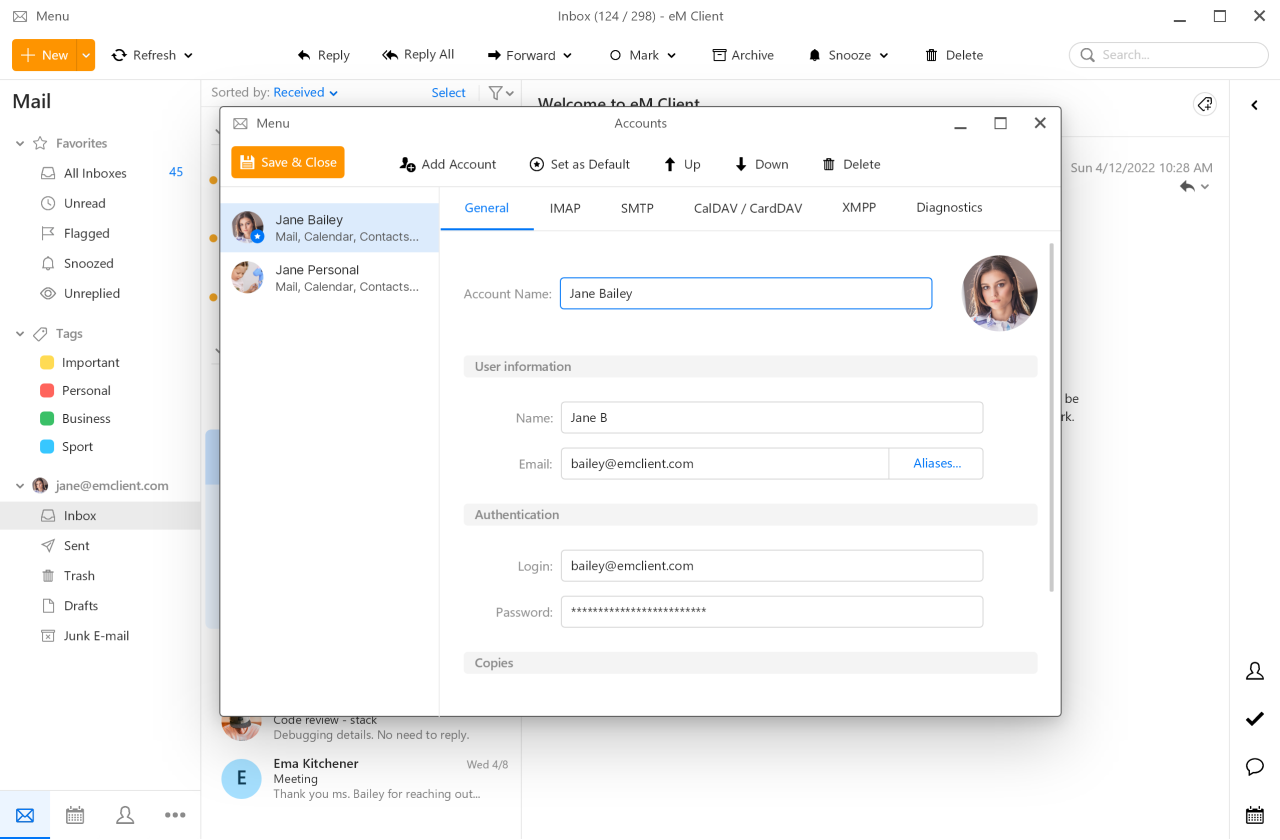
Task: Click the Delete trash icon in Accounts toolbar
Action: [x=828, y=163]
